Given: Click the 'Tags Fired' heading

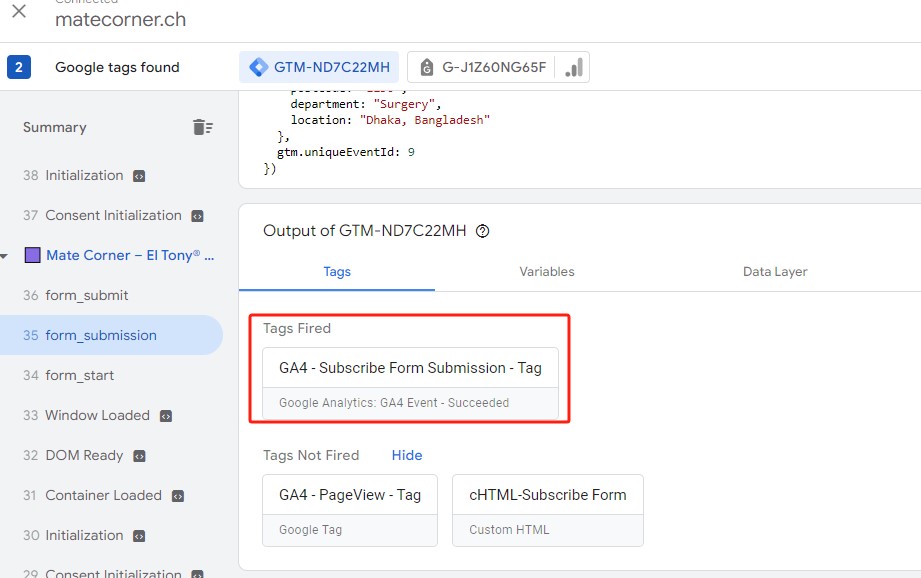Looking at the screenshot, I should (297, 328).
